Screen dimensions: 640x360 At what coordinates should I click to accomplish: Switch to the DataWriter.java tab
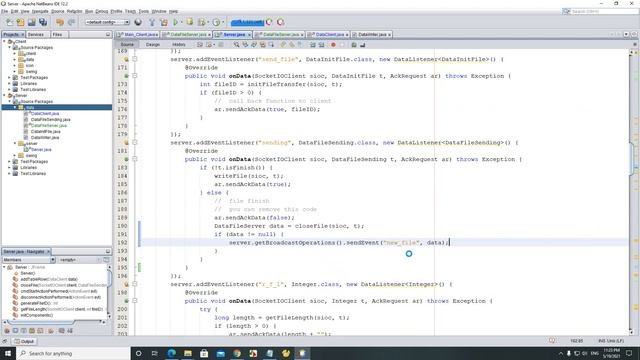pos(371,35)
